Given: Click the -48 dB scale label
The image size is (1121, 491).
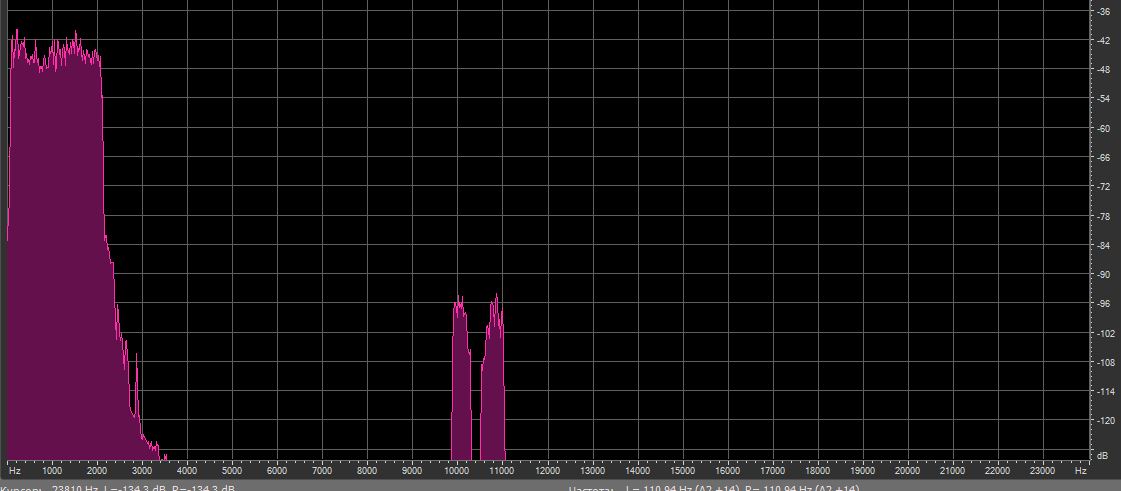Looking at the screenshot, I should [x=1105, y=70].
